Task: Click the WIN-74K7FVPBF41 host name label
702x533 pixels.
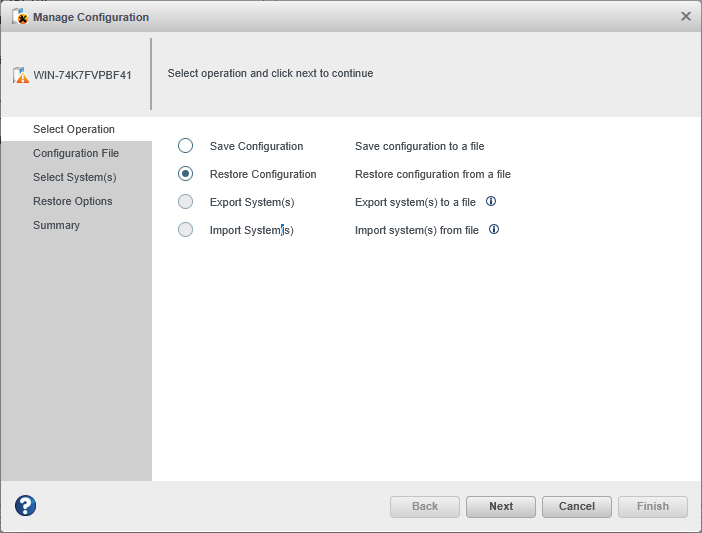Action: [x=83, y=75]
